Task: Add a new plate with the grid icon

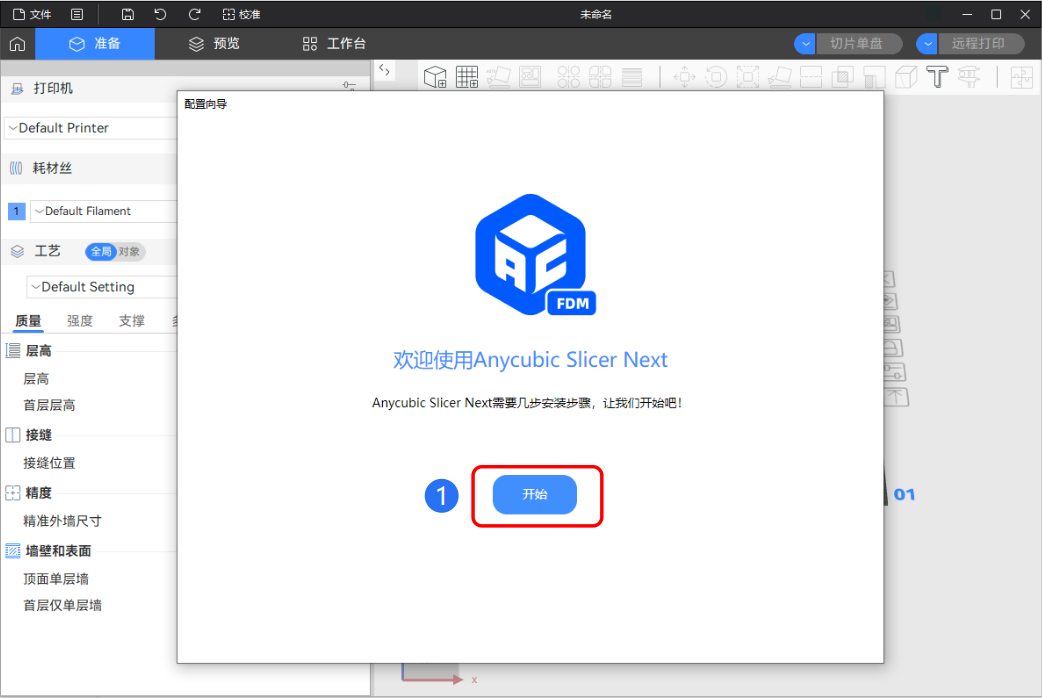Action: [467, 77]
